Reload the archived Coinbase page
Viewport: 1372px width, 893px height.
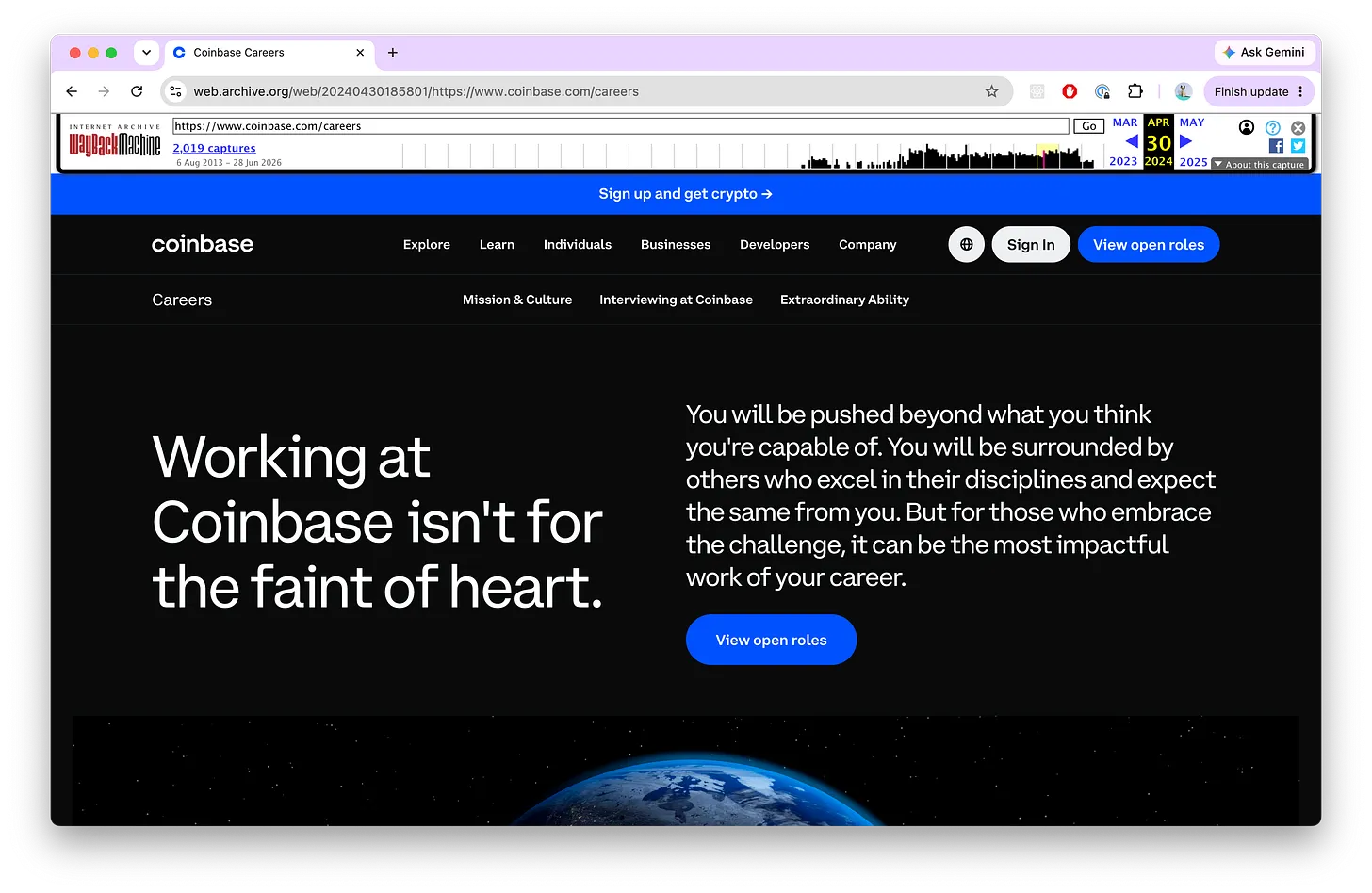pos(137,91)
